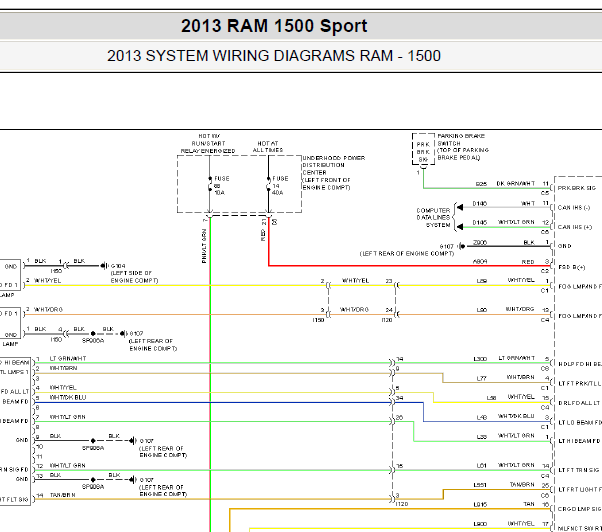Click the 'WHT/ORG' label beside connector pin 24
Screen dimensions: 602x532
[354, 309]
